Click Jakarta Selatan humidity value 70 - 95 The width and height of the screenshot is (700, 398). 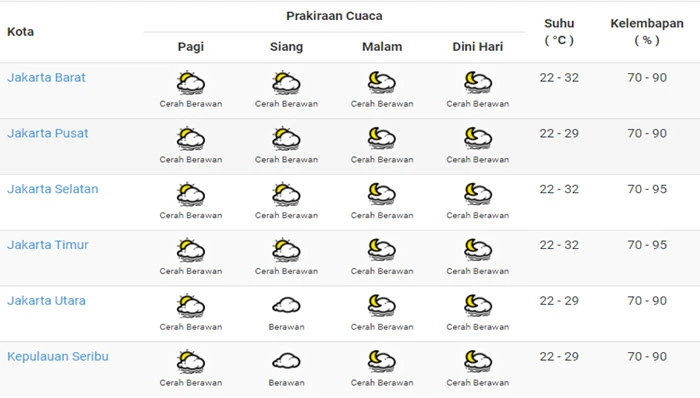click(647, 189)
